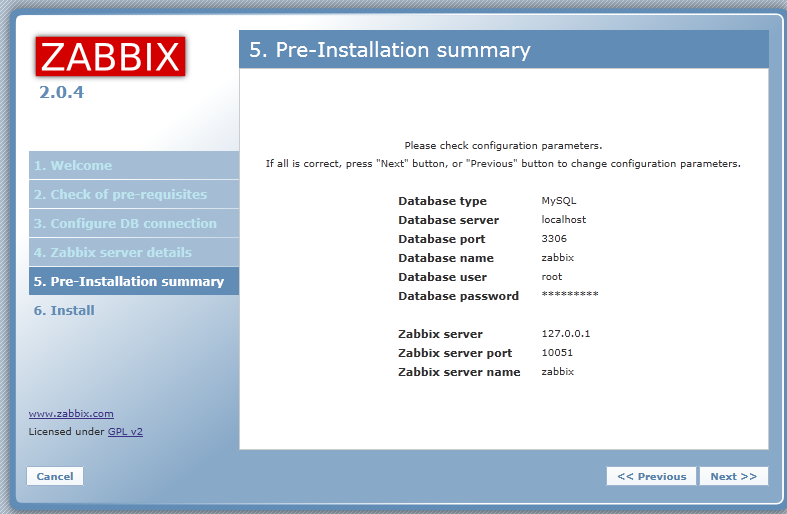787x514 pixels.
Task: Open step 4. Zabbix server details
Action: [x=134, y=252]
